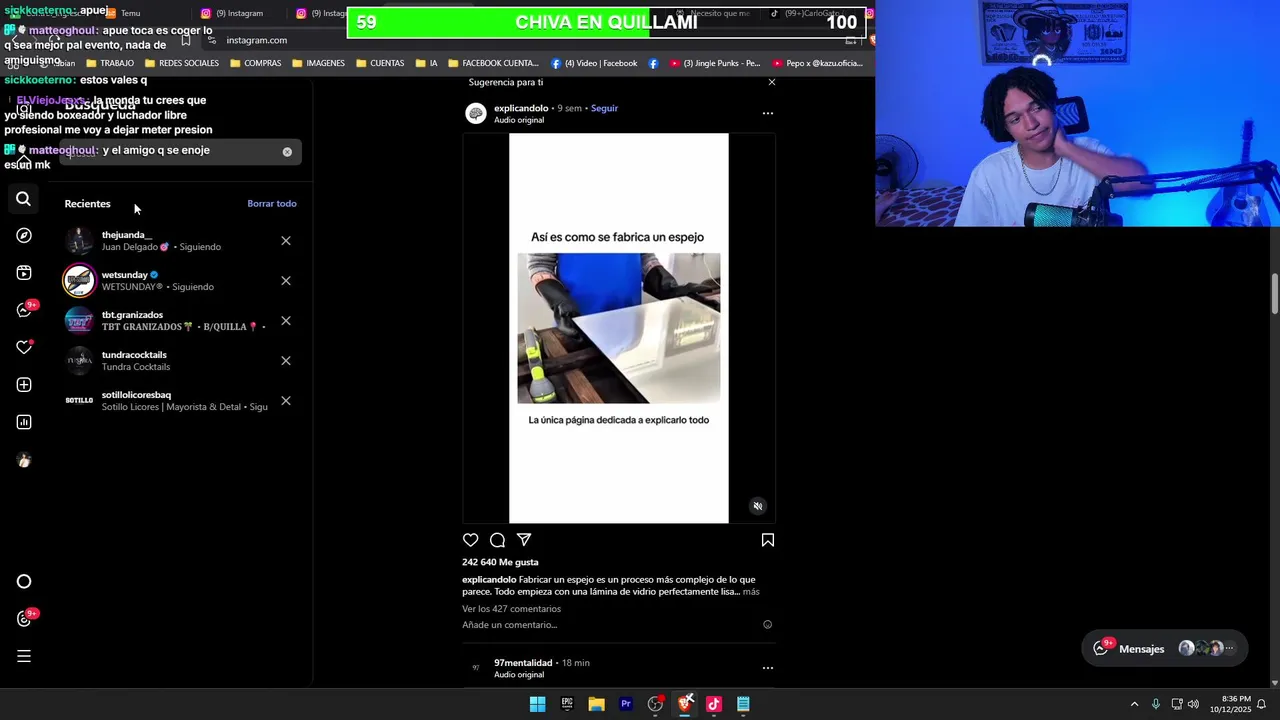Open File Explorer from taskbar
1280x720 pixels.
click(596, 704)
